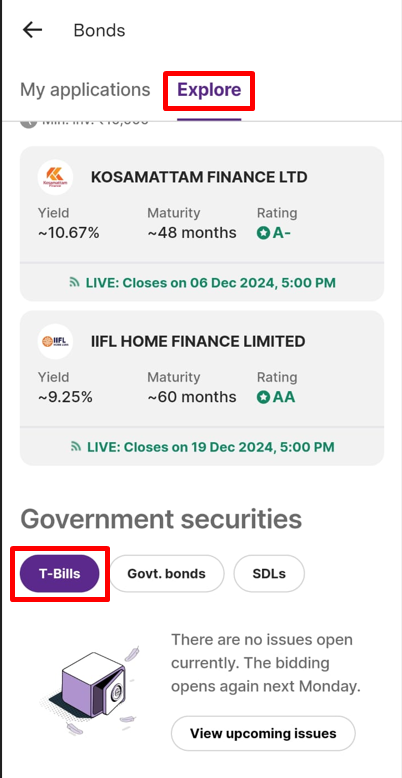Screen dimensions: 402x778
Task: Click View upcoming issues button
Action: (x=263, y=733)
